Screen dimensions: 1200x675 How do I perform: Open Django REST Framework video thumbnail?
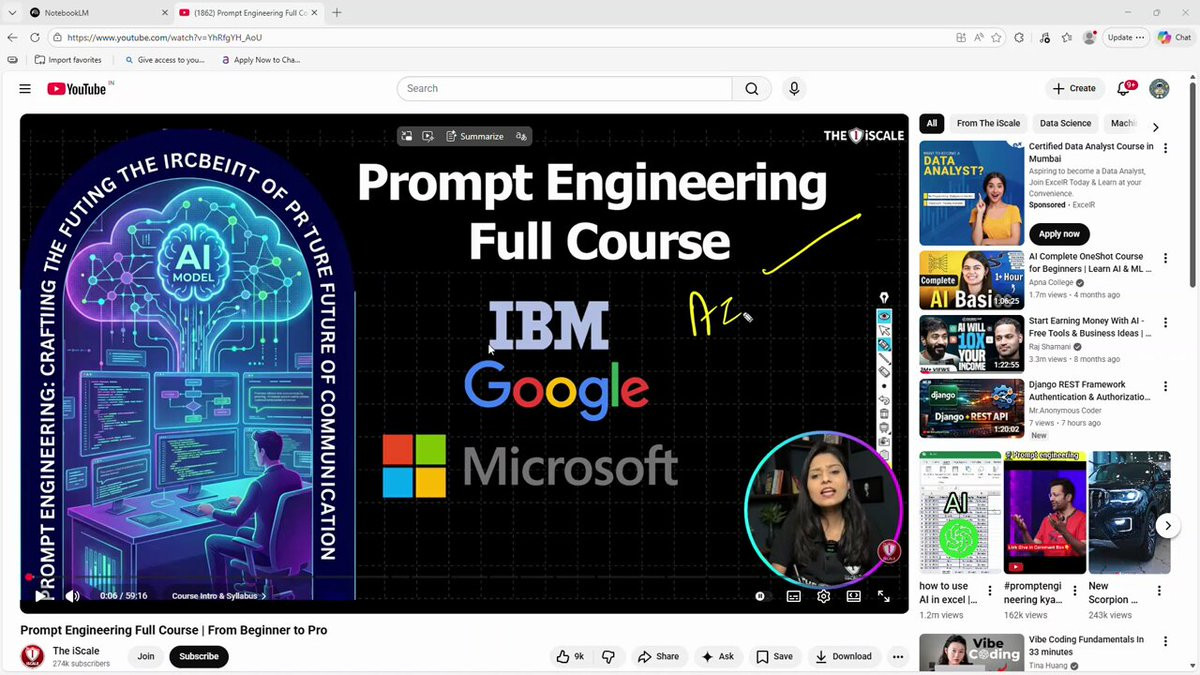click(972, 408)
